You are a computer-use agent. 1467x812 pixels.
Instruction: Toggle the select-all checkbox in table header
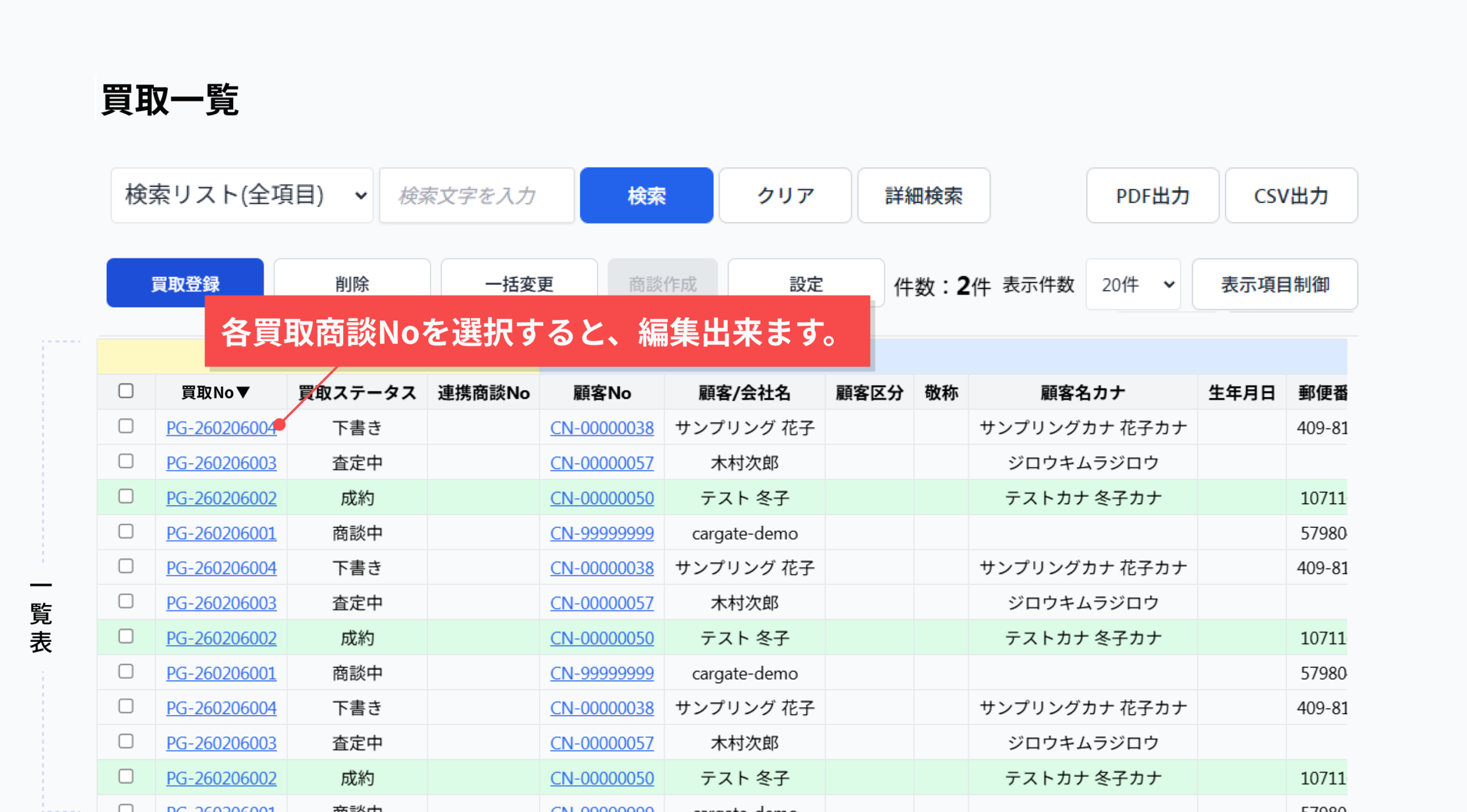[x=126, y=391]
